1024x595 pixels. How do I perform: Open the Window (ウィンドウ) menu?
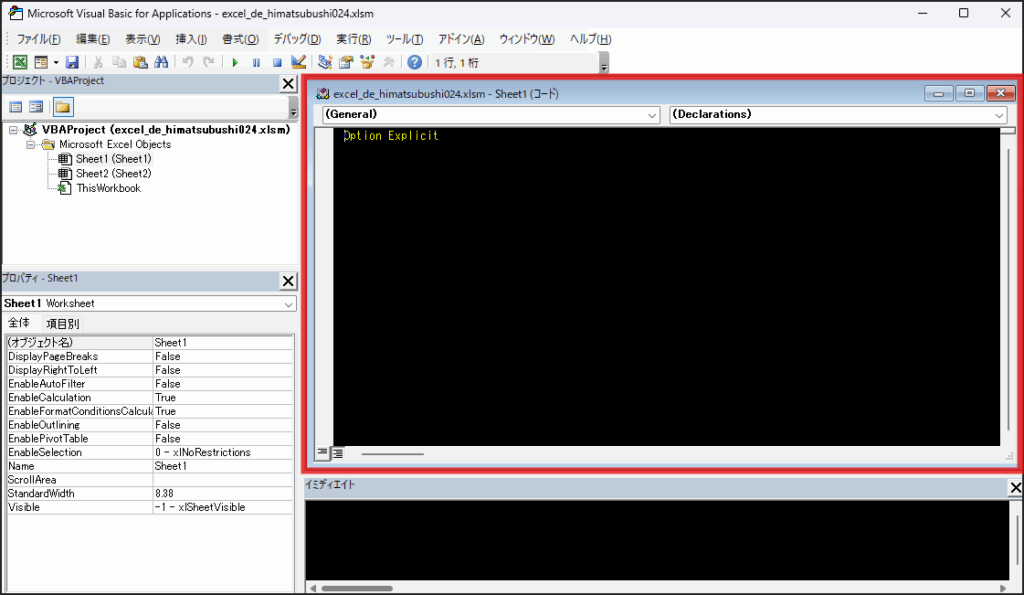(526, 39)
